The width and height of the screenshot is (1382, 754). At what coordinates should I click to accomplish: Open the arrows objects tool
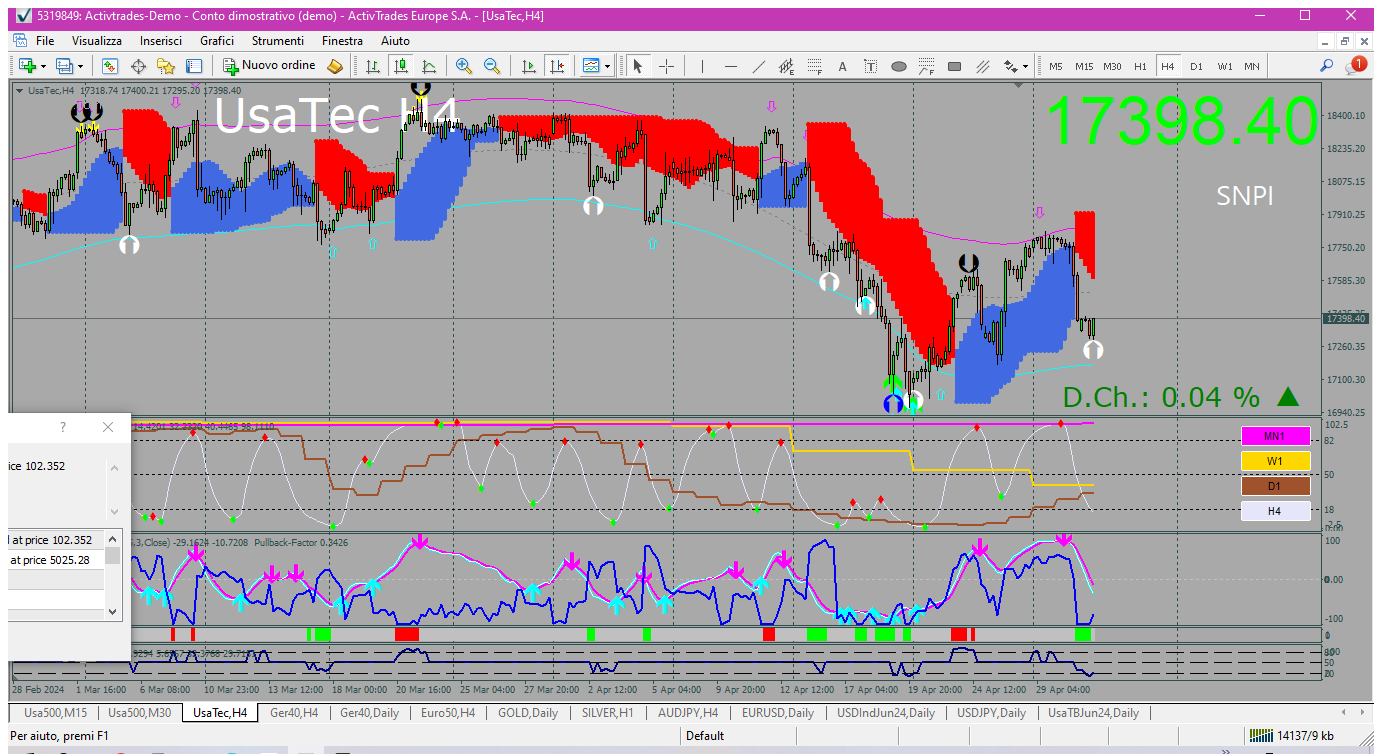pyautogui.click(x=1010, y=66)
